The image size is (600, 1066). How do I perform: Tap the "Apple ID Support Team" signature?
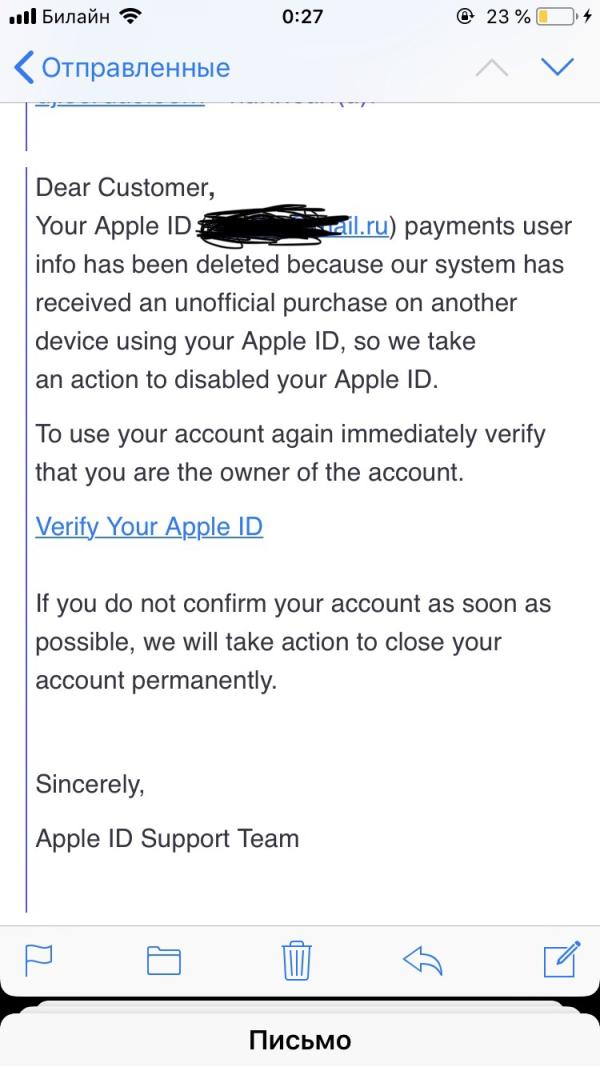[167, 837]
